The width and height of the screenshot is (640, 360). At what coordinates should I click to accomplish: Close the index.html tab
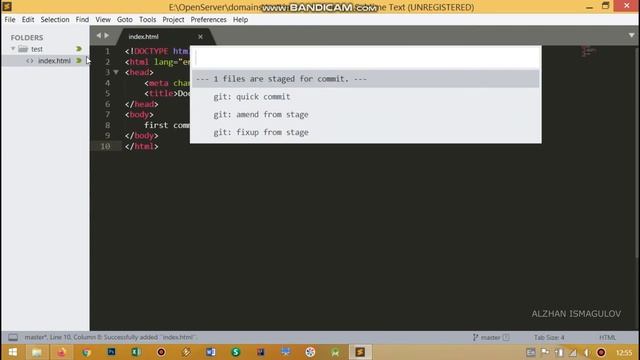tap(200, 37)
